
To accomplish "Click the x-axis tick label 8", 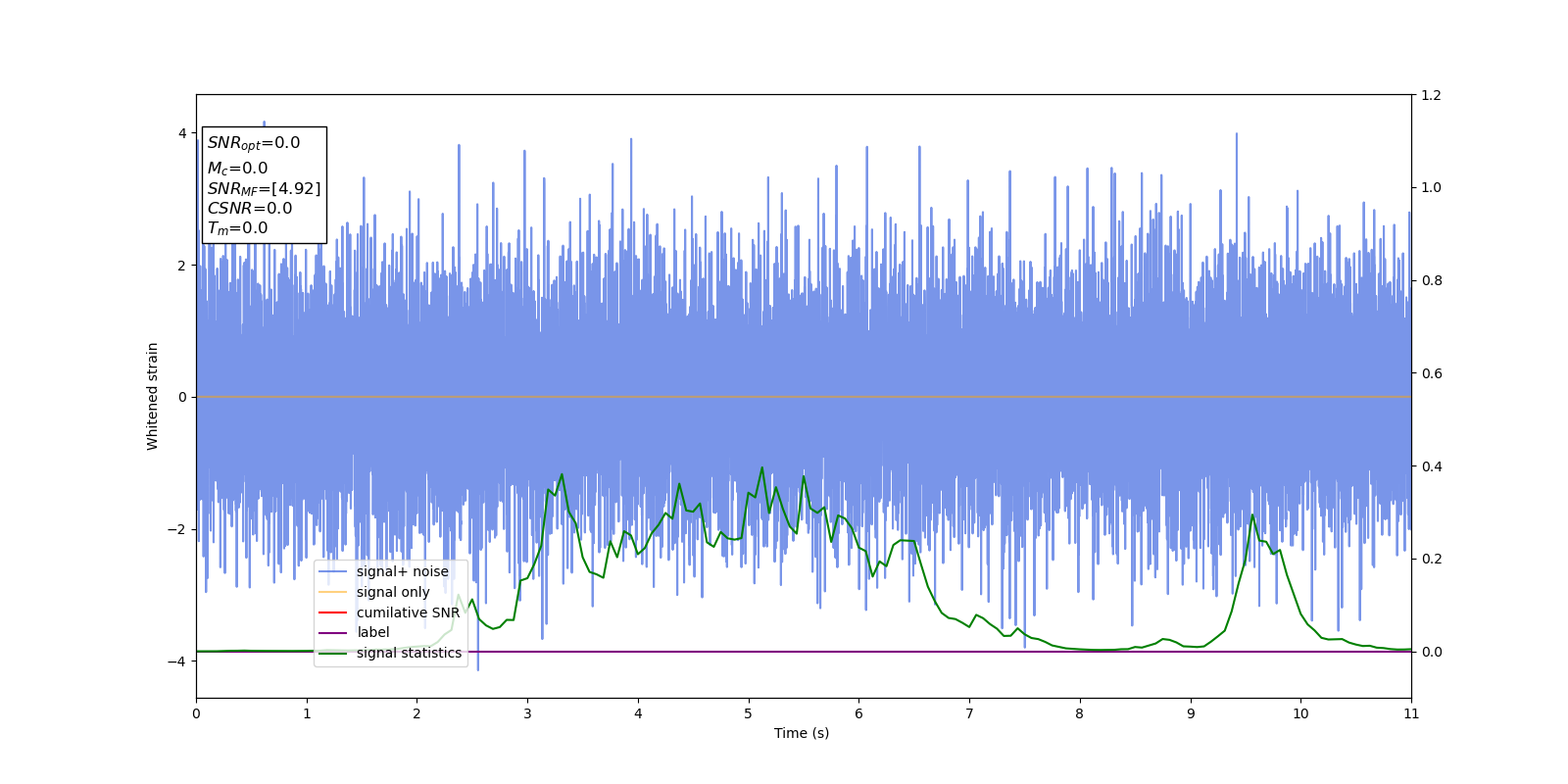I will [x=1080, y=713].
